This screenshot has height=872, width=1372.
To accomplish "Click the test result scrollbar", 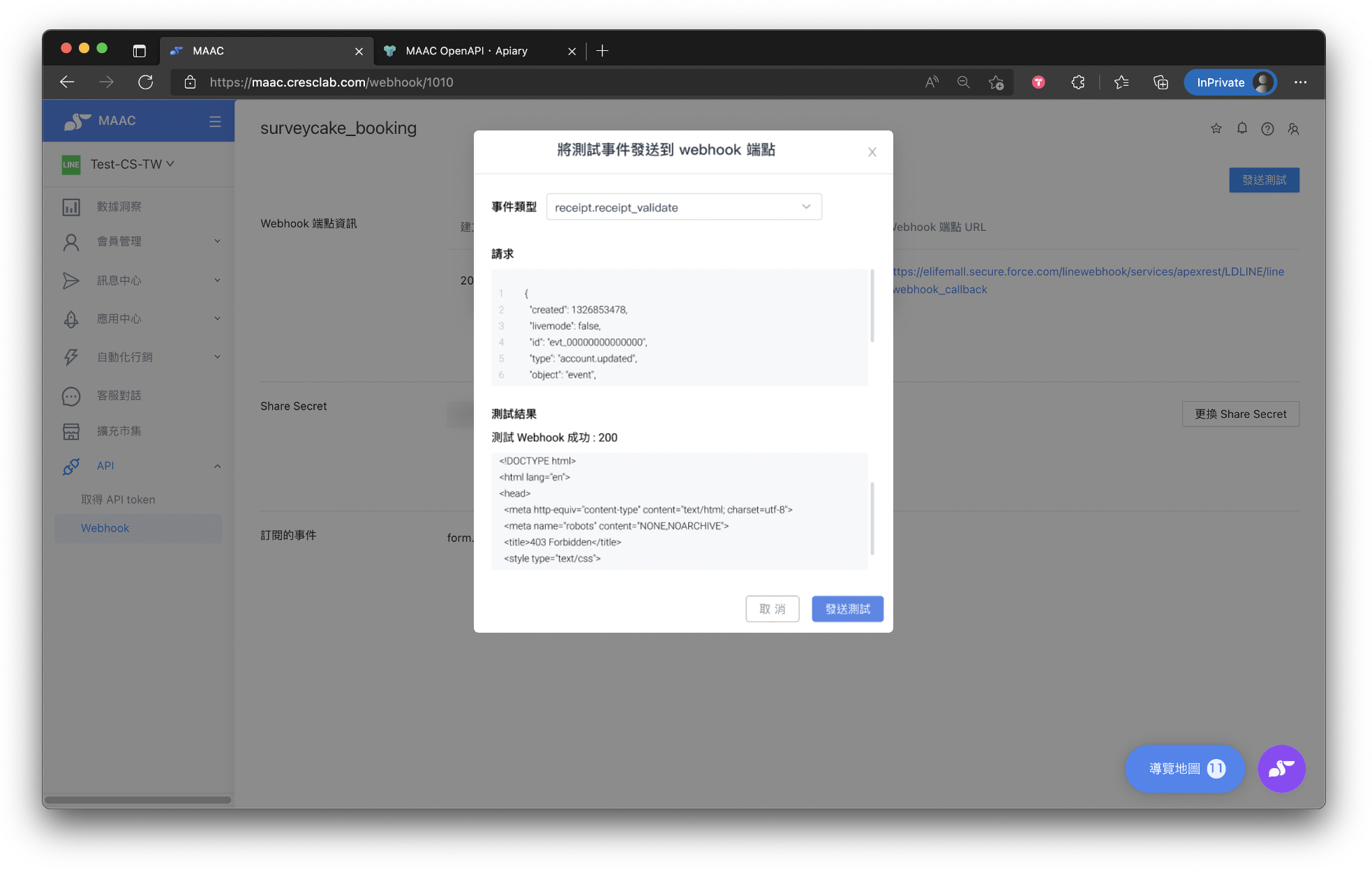I will 872,517.
